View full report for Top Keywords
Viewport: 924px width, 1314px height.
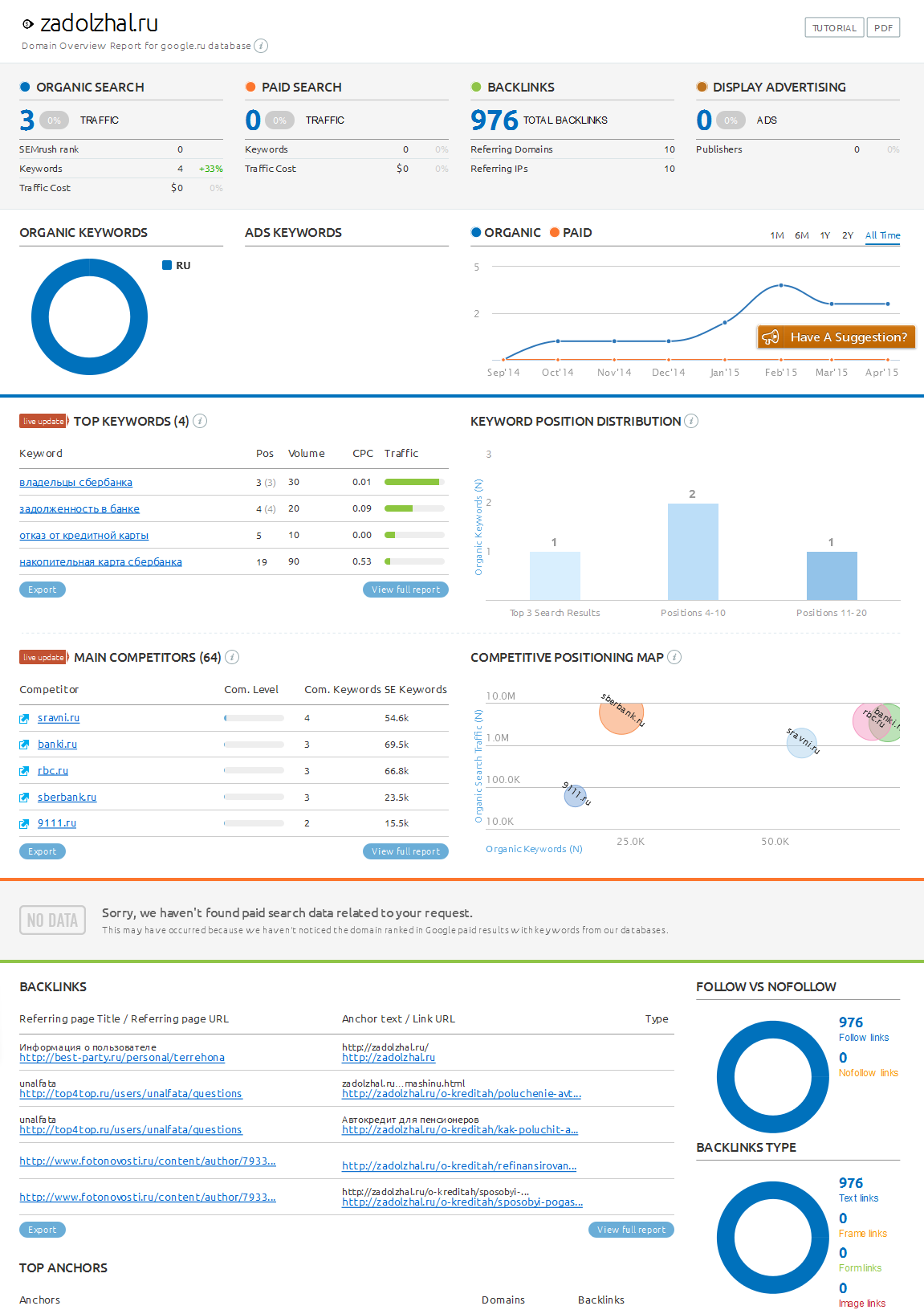[405, 590]
